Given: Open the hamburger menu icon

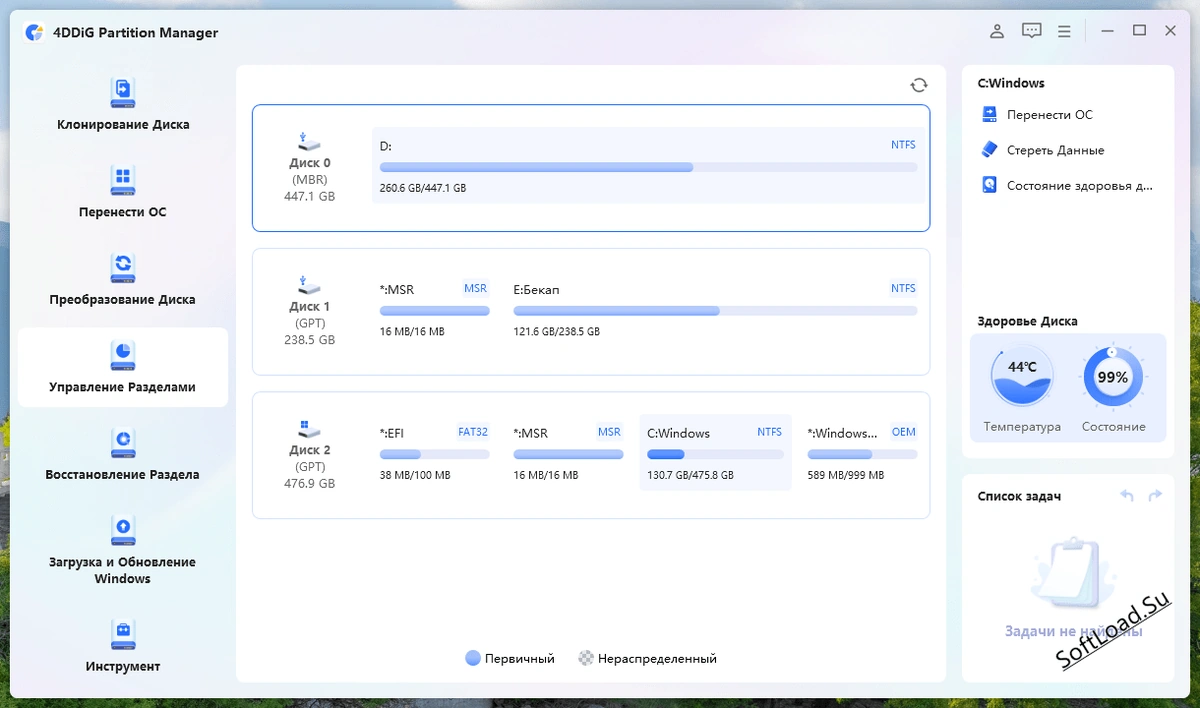Looking at the screenshot, I should (x=1065, y=31).
